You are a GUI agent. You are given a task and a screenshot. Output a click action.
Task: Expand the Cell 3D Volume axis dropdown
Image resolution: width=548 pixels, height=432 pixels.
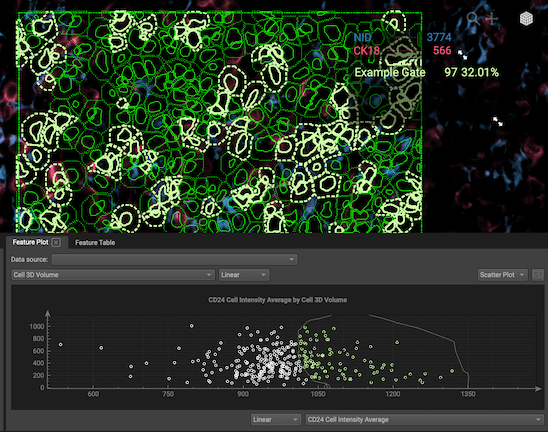click(x=113, y=275)
